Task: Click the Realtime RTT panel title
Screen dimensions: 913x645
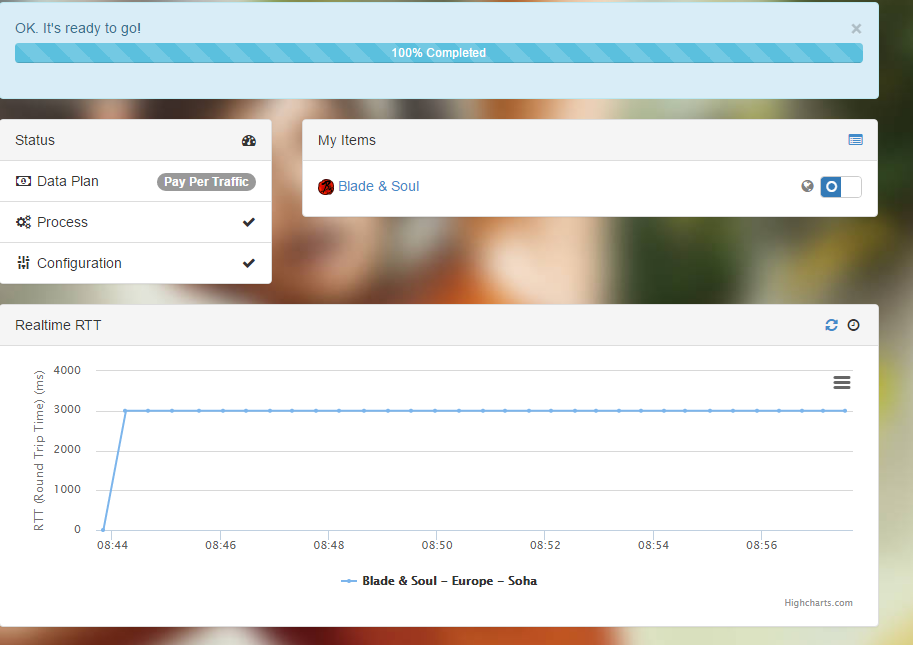Action: (x=58, y=325)
